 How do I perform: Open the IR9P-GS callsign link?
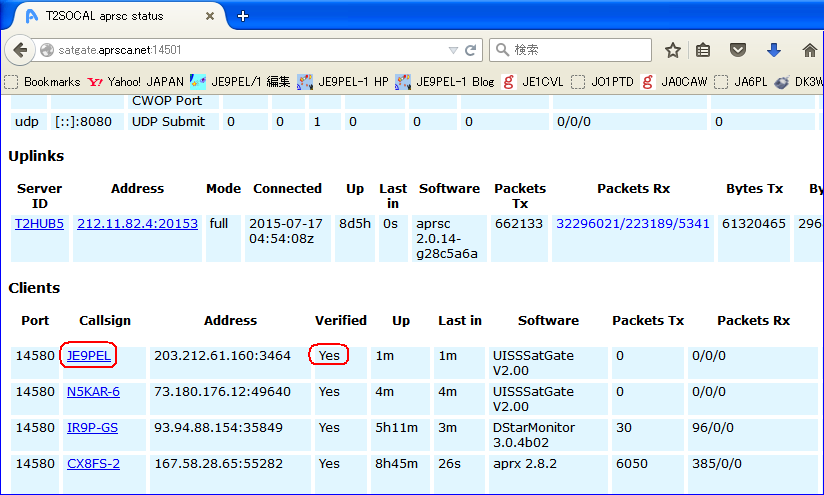[92, 428]
